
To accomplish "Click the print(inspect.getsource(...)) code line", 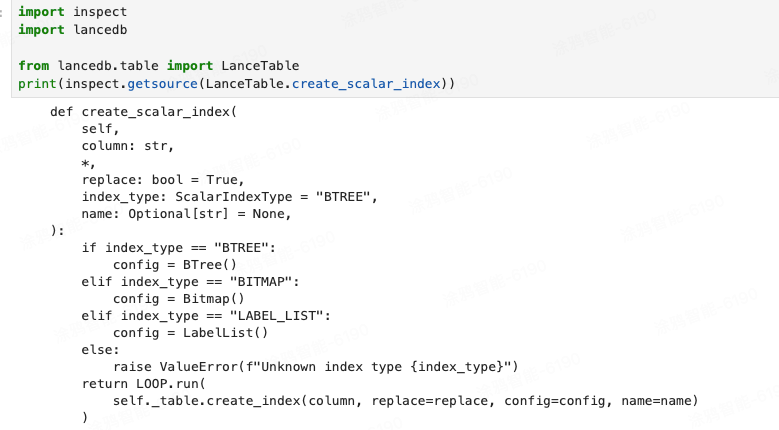I will click(236, 83).
